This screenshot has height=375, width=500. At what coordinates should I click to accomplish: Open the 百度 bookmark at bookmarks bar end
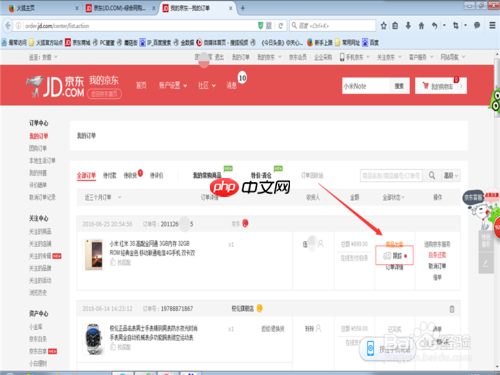pos(371,43)
